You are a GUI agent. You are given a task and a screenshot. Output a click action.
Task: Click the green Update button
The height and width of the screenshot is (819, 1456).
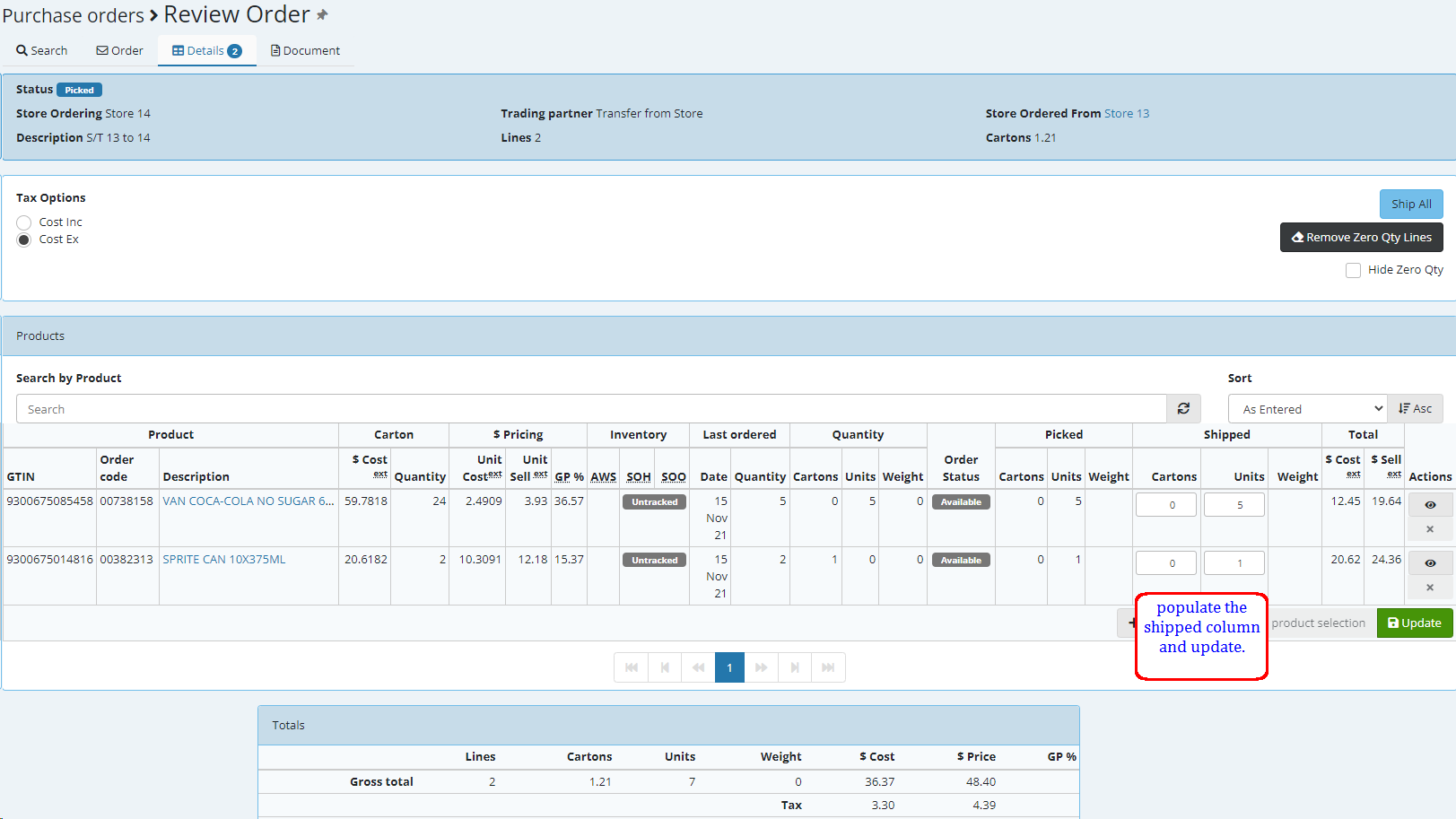click(x=1414, y=623)
